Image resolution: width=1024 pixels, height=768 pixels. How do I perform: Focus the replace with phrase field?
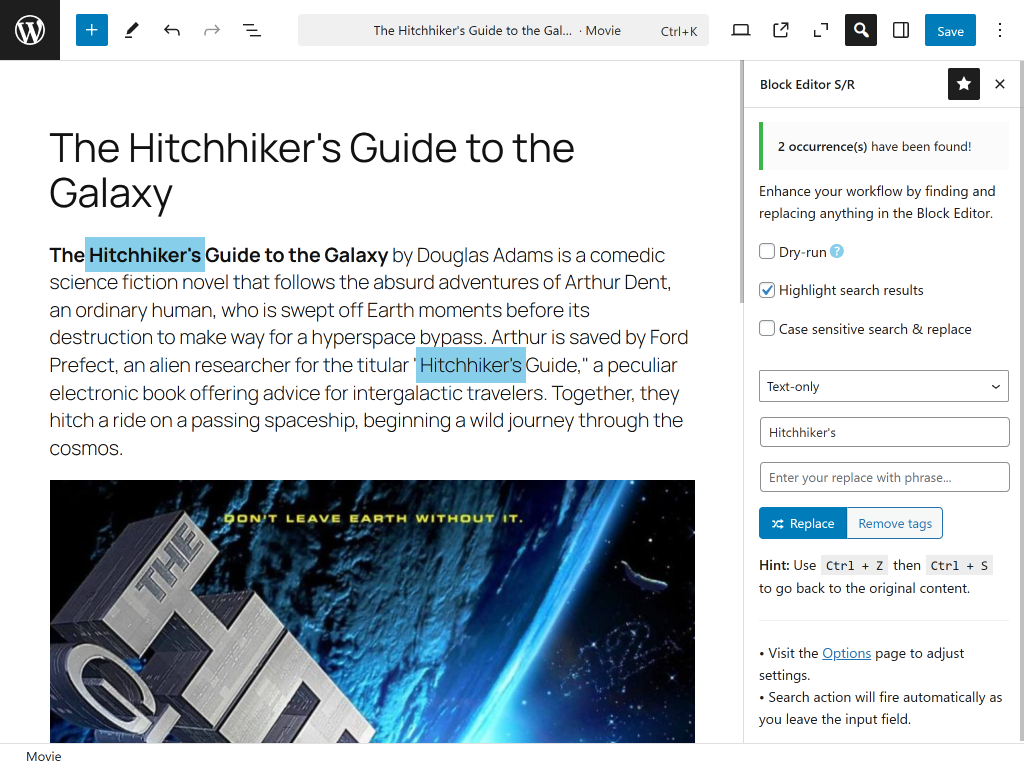[x=884, y=477]
